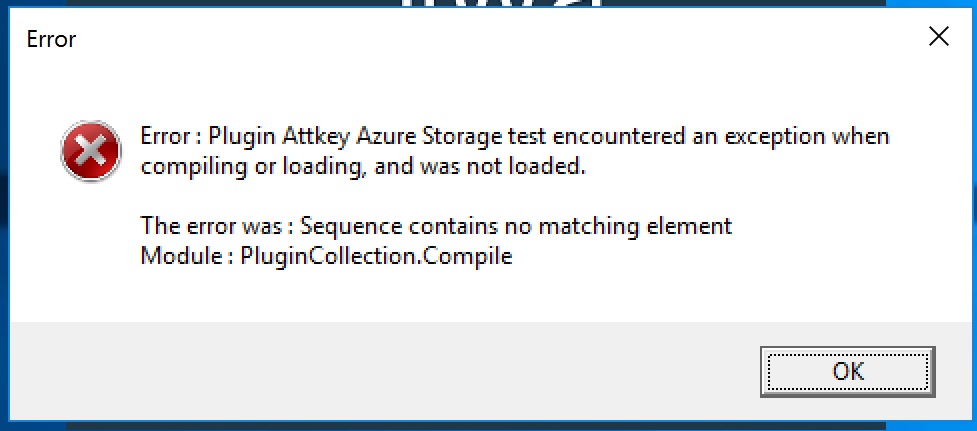Click the "Error" title bar text
The image size is (977, 431).
[51, 40]
